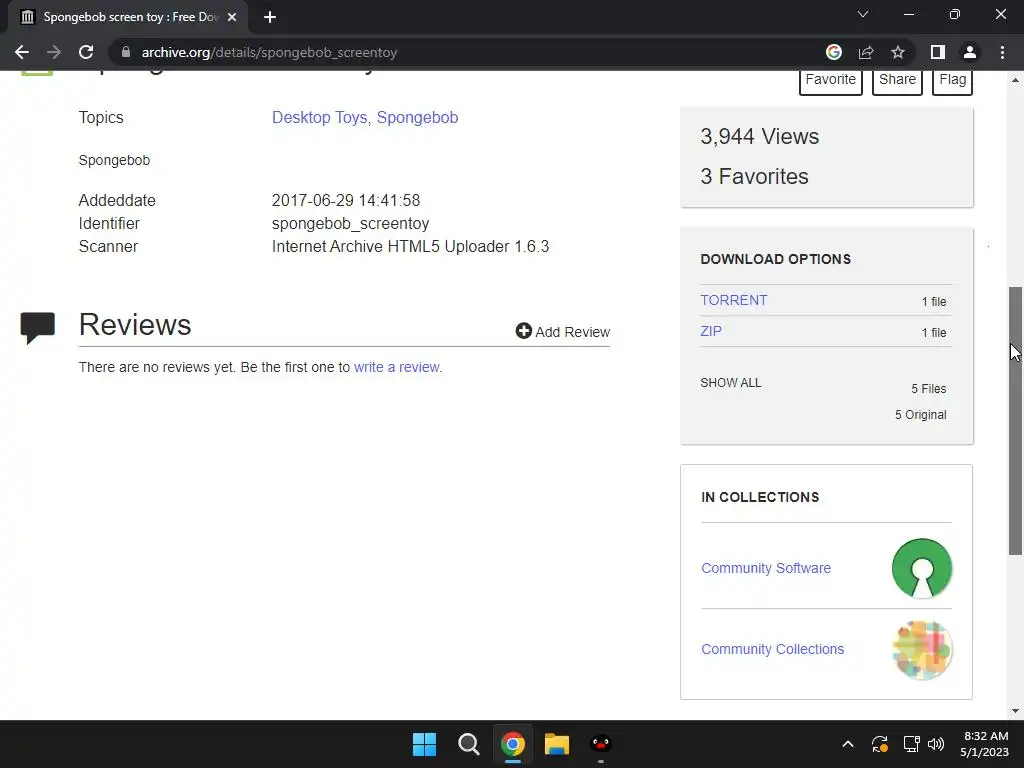This screenshot has height=768, width=1024.
Task: Click the plus icon beside Add Review
Action: [524, 331]
